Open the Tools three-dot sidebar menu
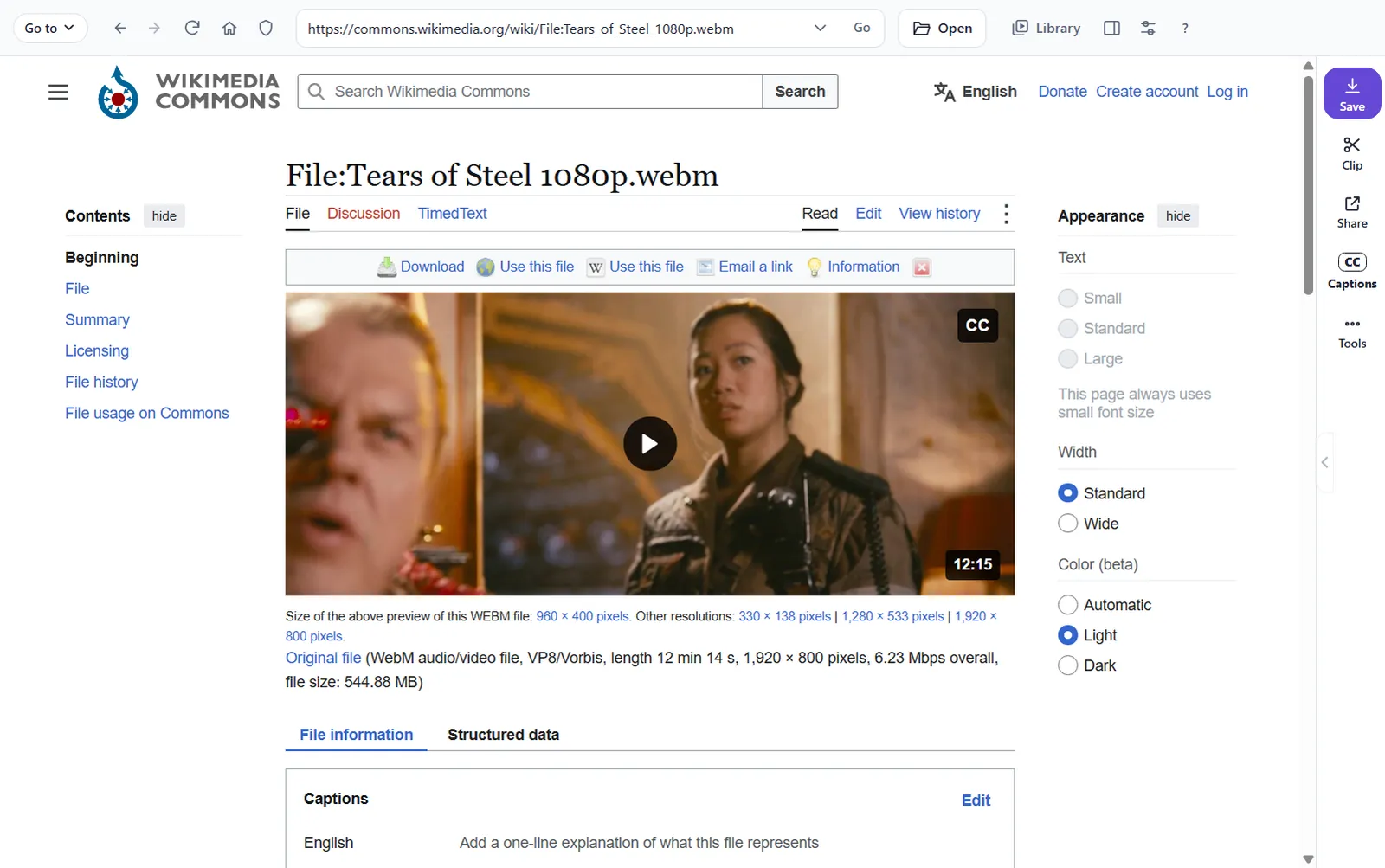This screenshot has width=1385, height=868. coord(1352,332)
